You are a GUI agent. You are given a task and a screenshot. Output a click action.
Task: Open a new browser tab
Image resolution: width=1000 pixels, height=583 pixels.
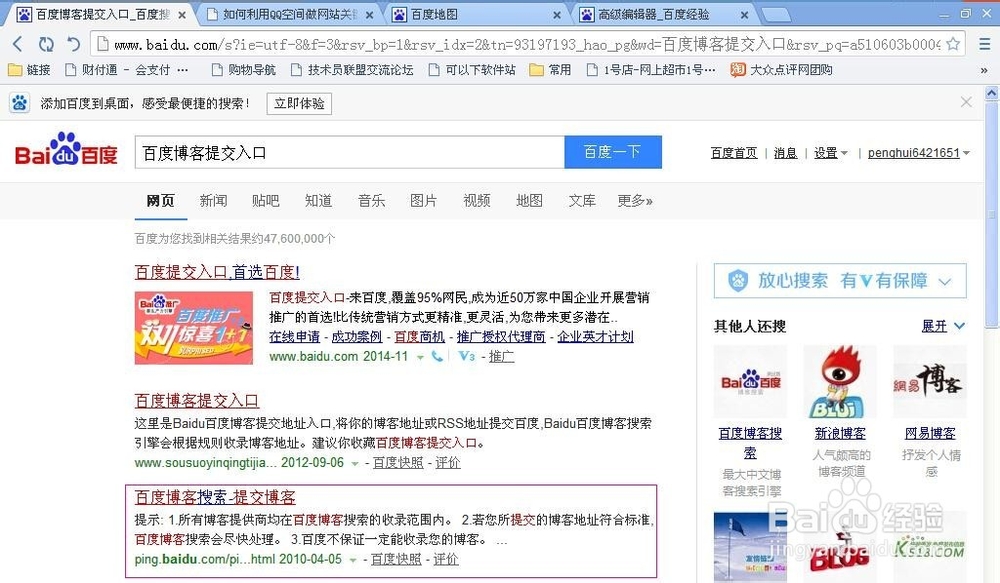[x=776, y=15]
